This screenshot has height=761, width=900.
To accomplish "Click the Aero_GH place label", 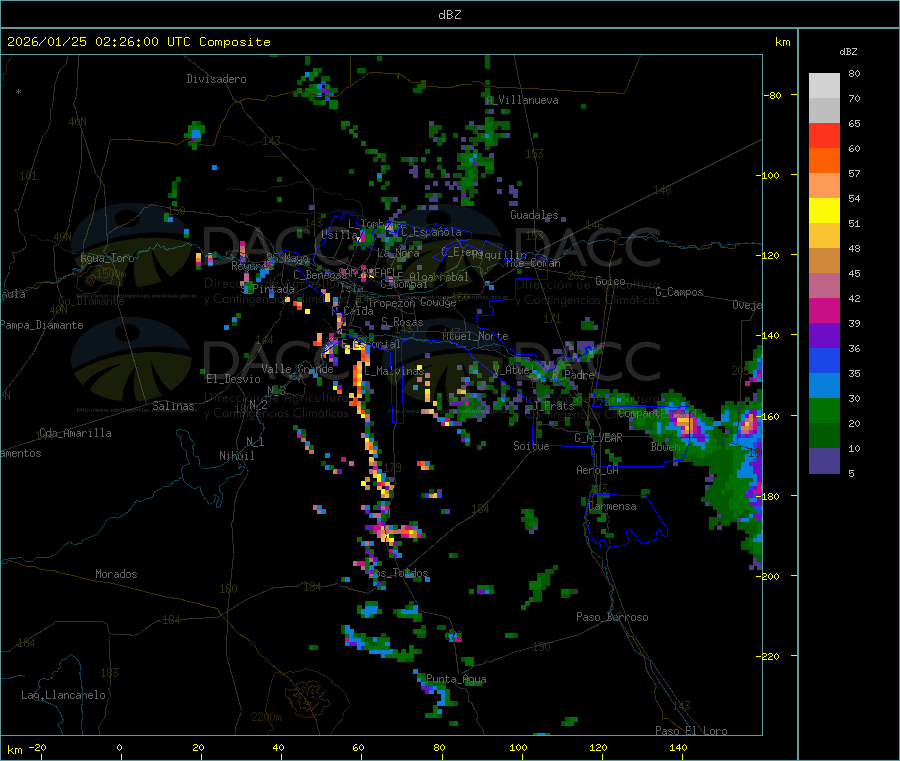I will pos(597,470).
